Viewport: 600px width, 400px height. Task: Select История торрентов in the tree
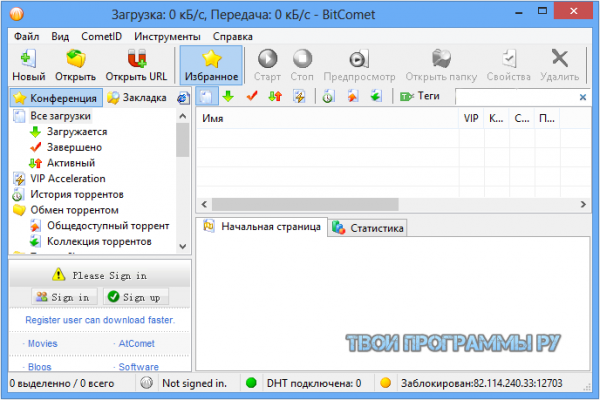click(x=77, y=194)
